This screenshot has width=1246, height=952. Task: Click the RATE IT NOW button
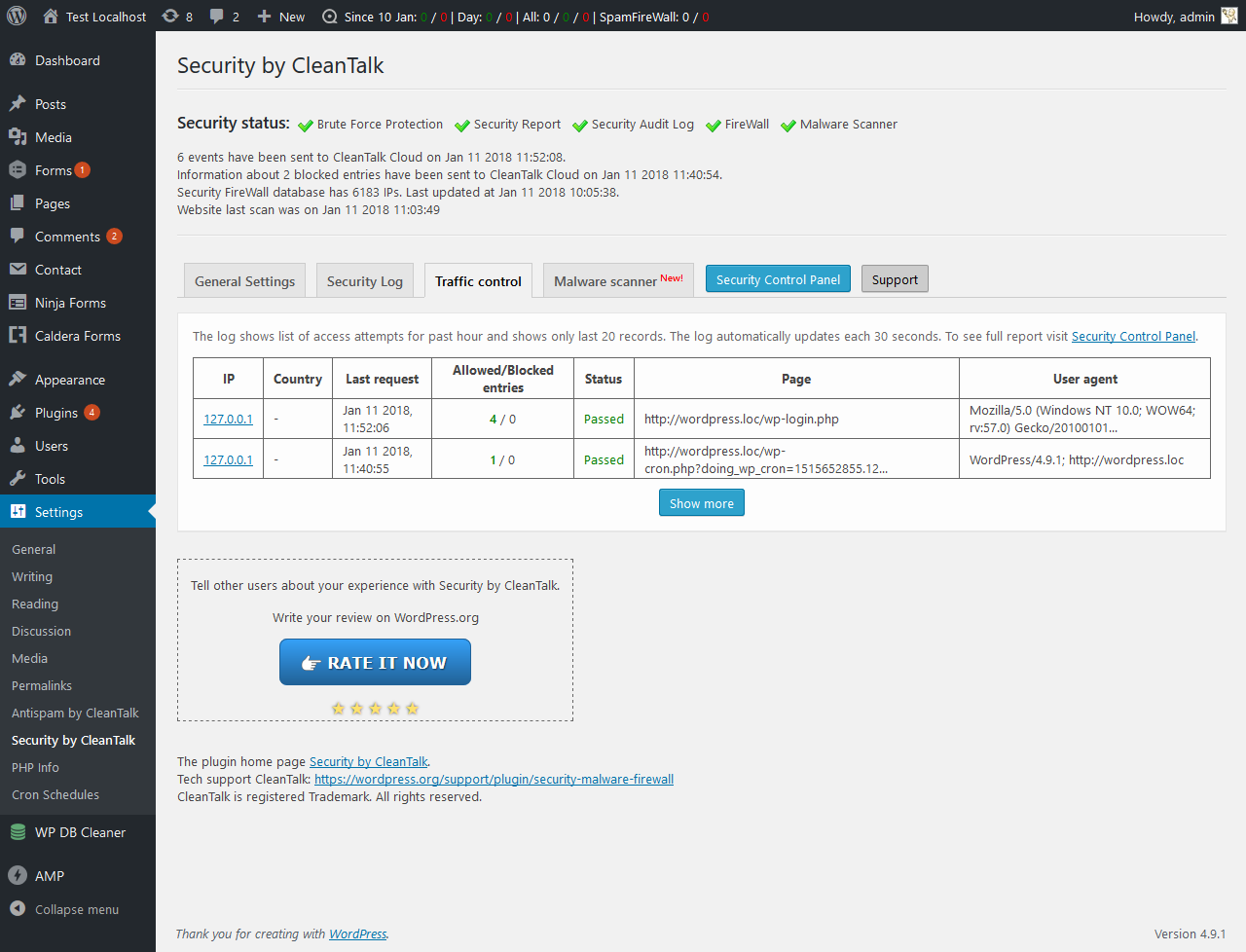coord(375,662)
